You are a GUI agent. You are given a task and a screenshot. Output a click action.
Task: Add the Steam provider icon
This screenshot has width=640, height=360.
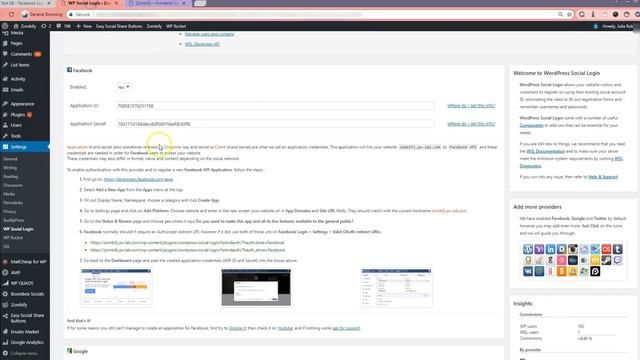pos(607,260)
